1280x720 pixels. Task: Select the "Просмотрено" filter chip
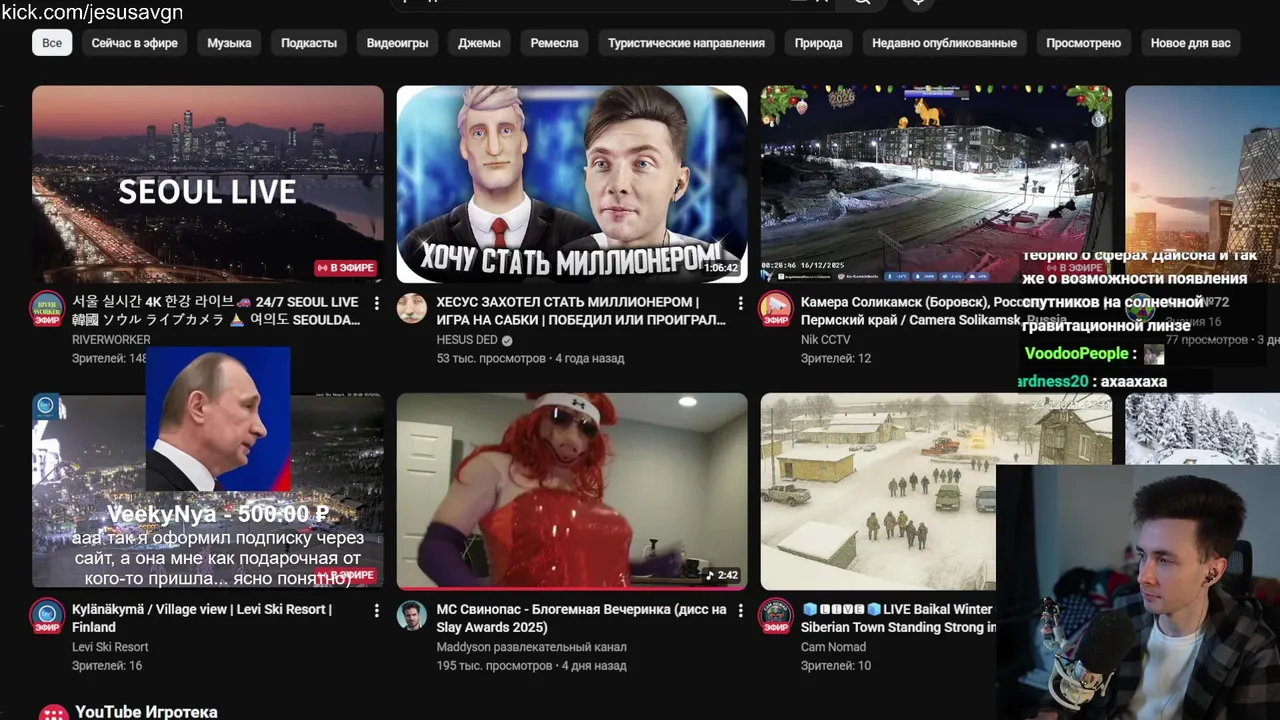(x=1083, y=43)
